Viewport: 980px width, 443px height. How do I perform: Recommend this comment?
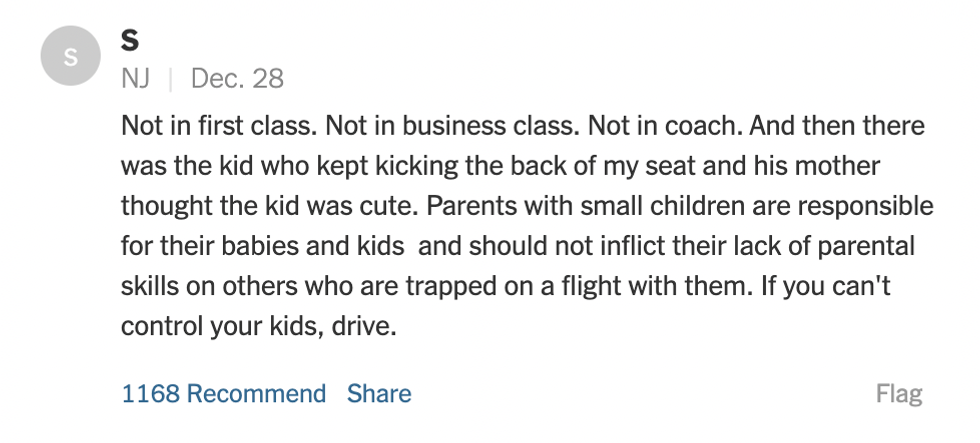(224, 394)
